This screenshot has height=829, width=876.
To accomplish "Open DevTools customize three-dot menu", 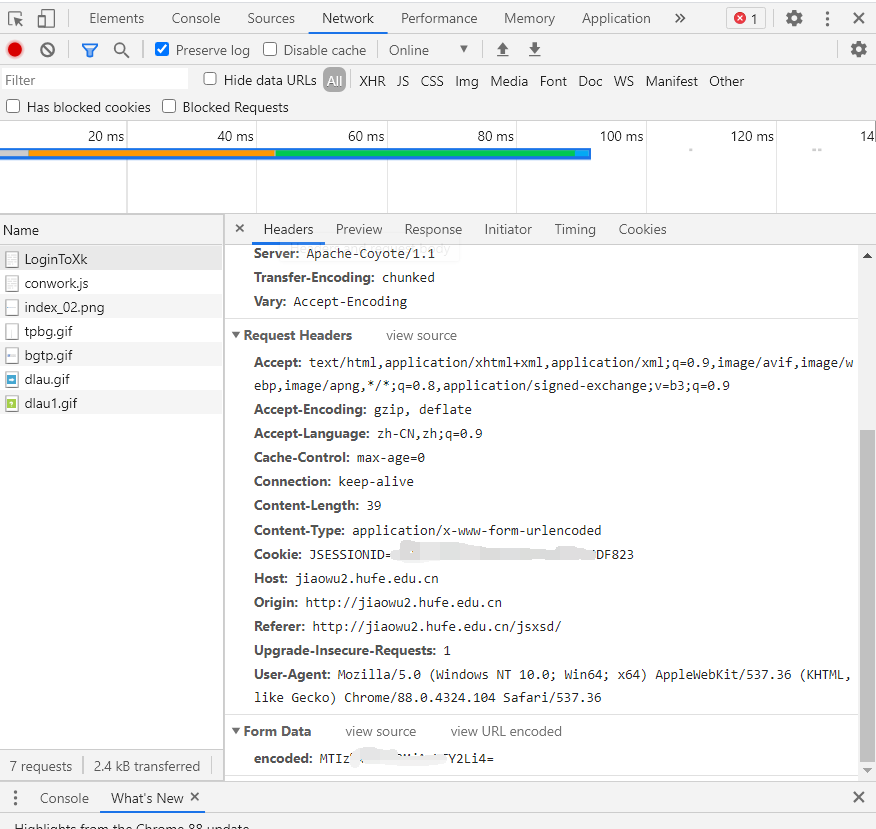I will (827, 18).
